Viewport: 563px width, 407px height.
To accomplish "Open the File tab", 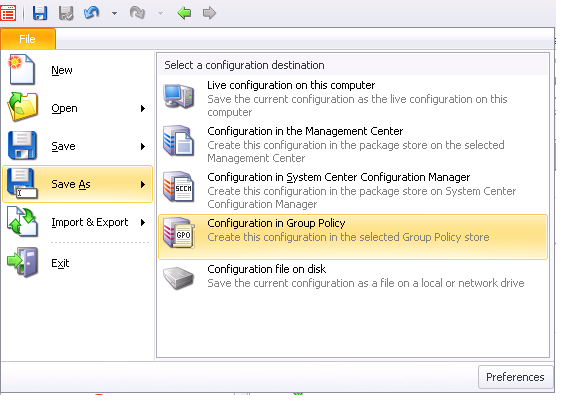I will click(28, 39).
